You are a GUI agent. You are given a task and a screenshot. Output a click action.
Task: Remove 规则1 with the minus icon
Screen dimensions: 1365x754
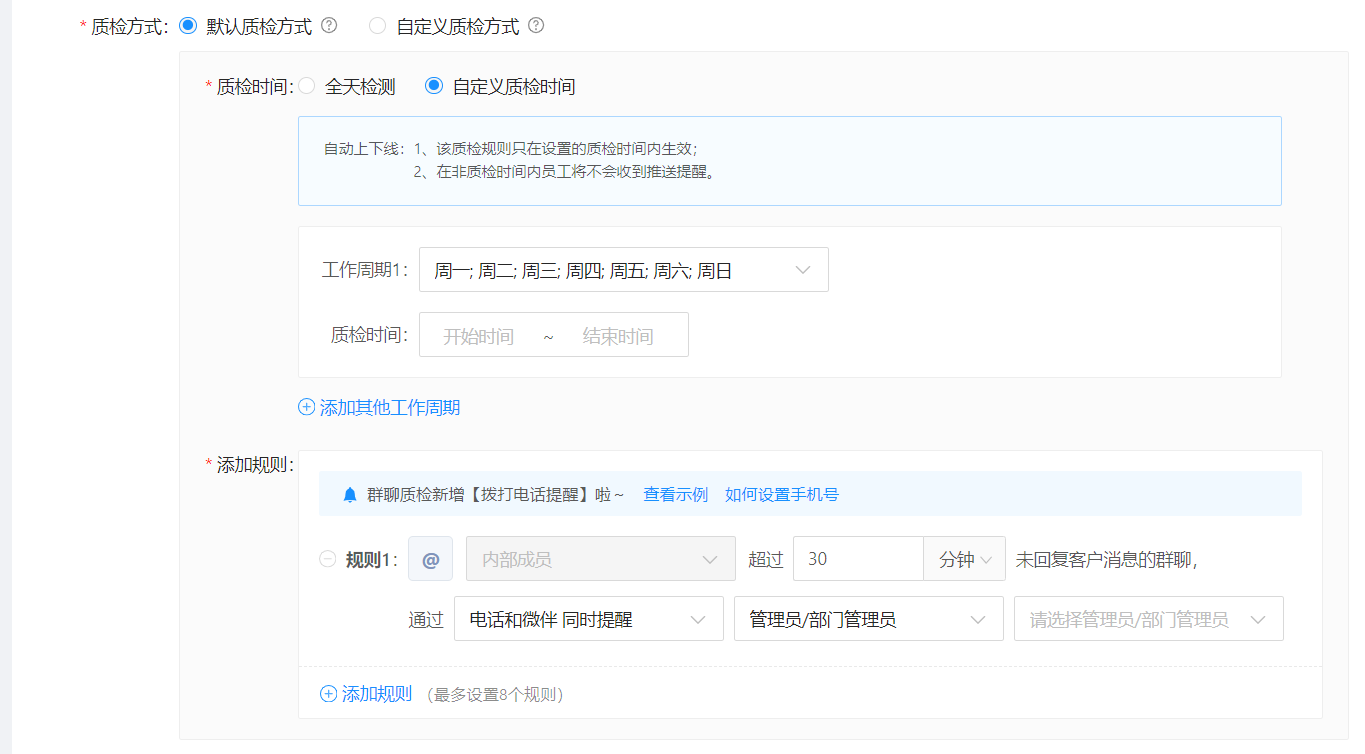(x=327, y=559)
